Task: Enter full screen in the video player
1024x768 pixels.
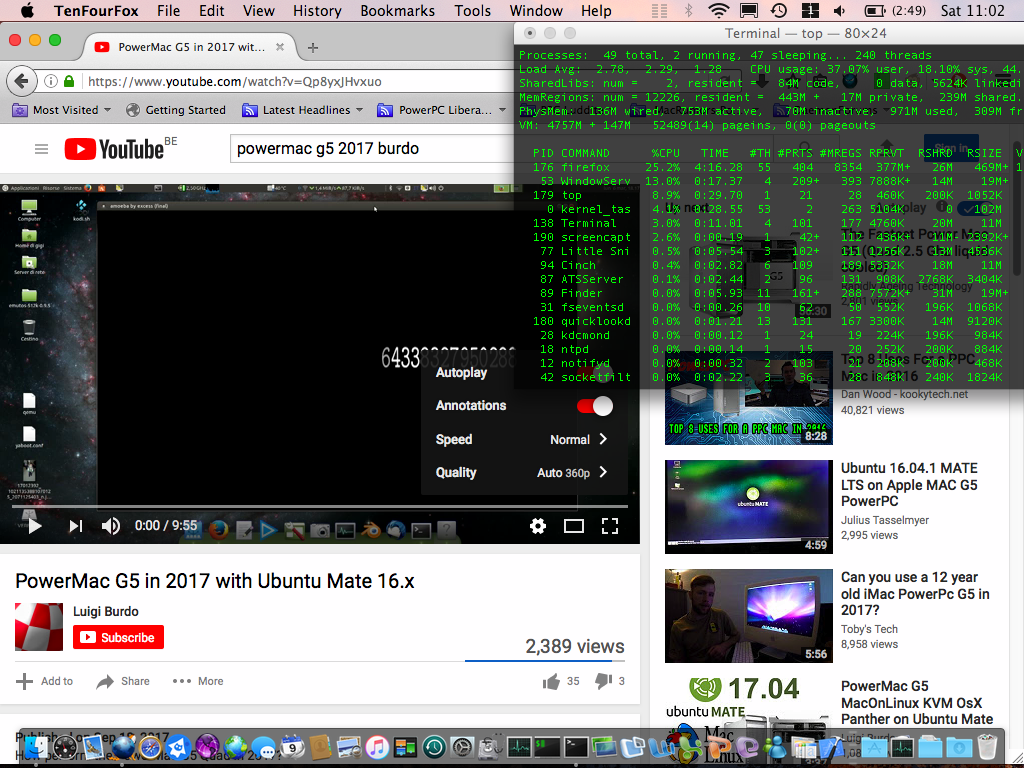Action: coord(610,526)
